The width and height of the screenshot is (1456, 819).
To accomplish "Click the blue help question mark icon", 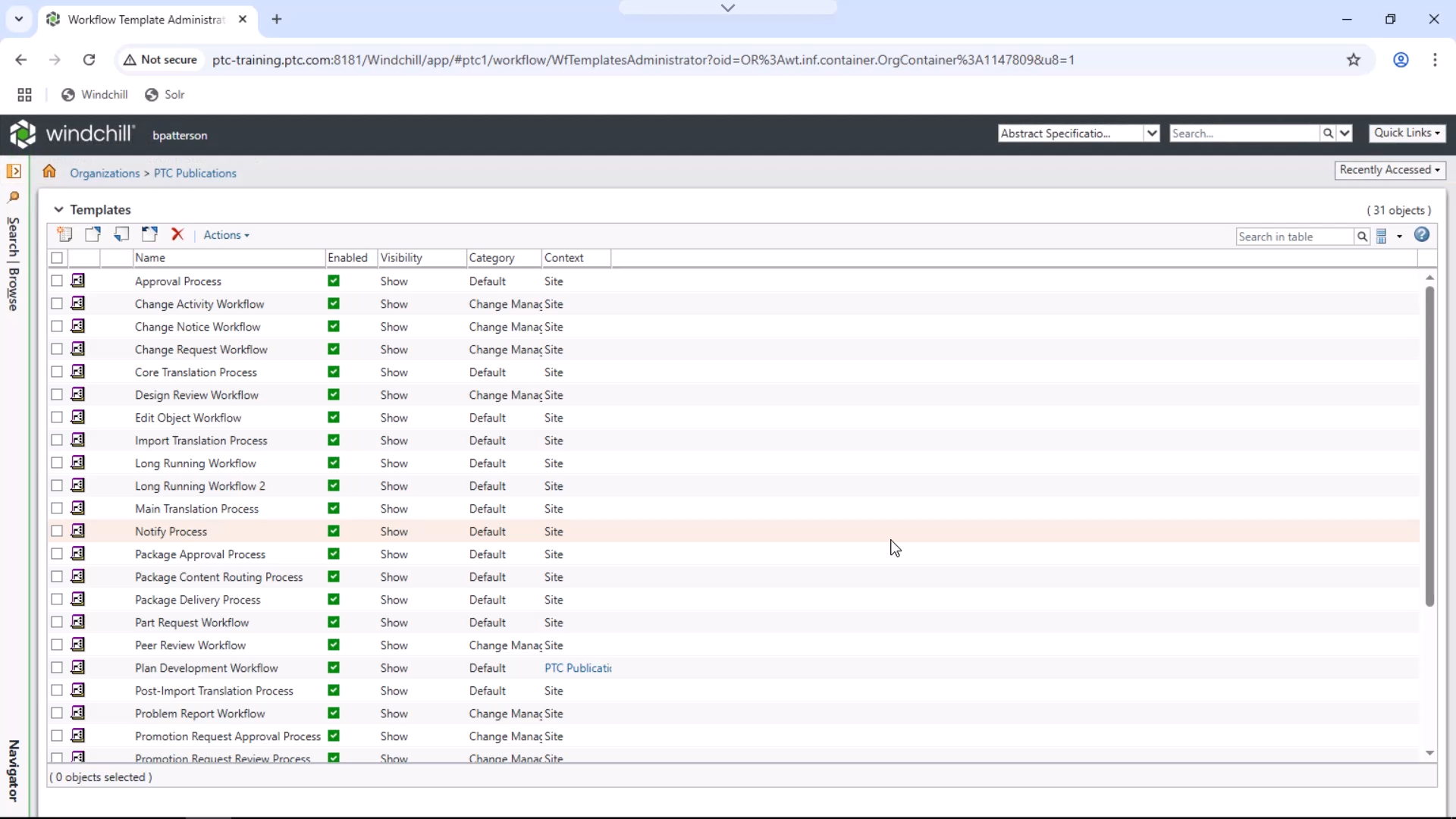I will click(1422, 235).
